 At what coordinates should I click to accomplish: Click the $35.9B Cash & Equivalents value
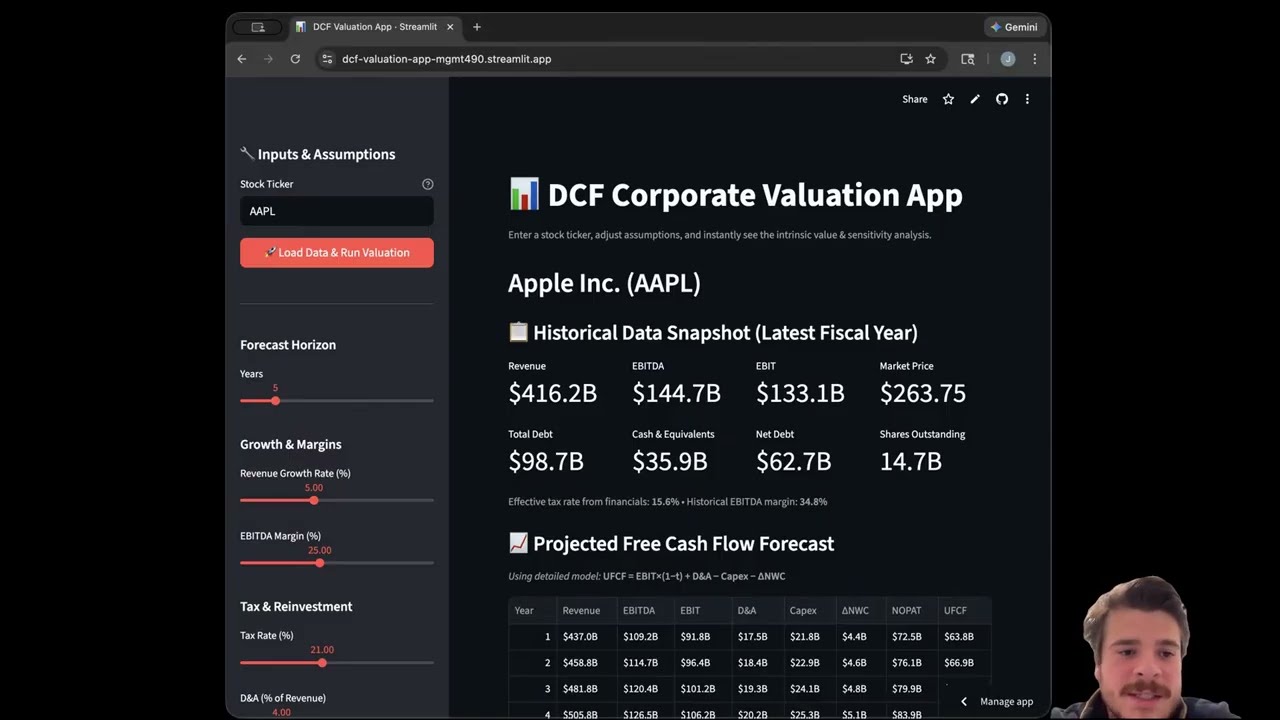coord(670,461)
